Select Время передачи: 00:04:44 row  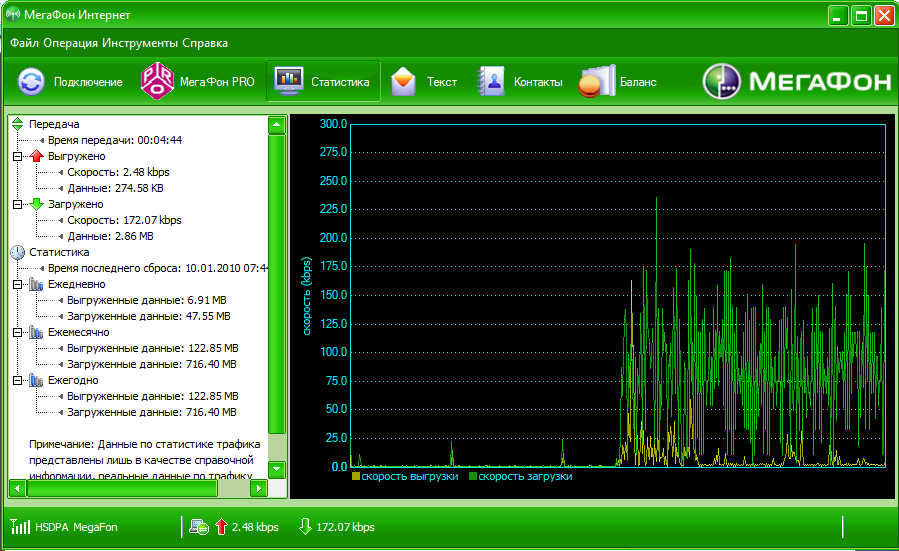tap(115, 140)
